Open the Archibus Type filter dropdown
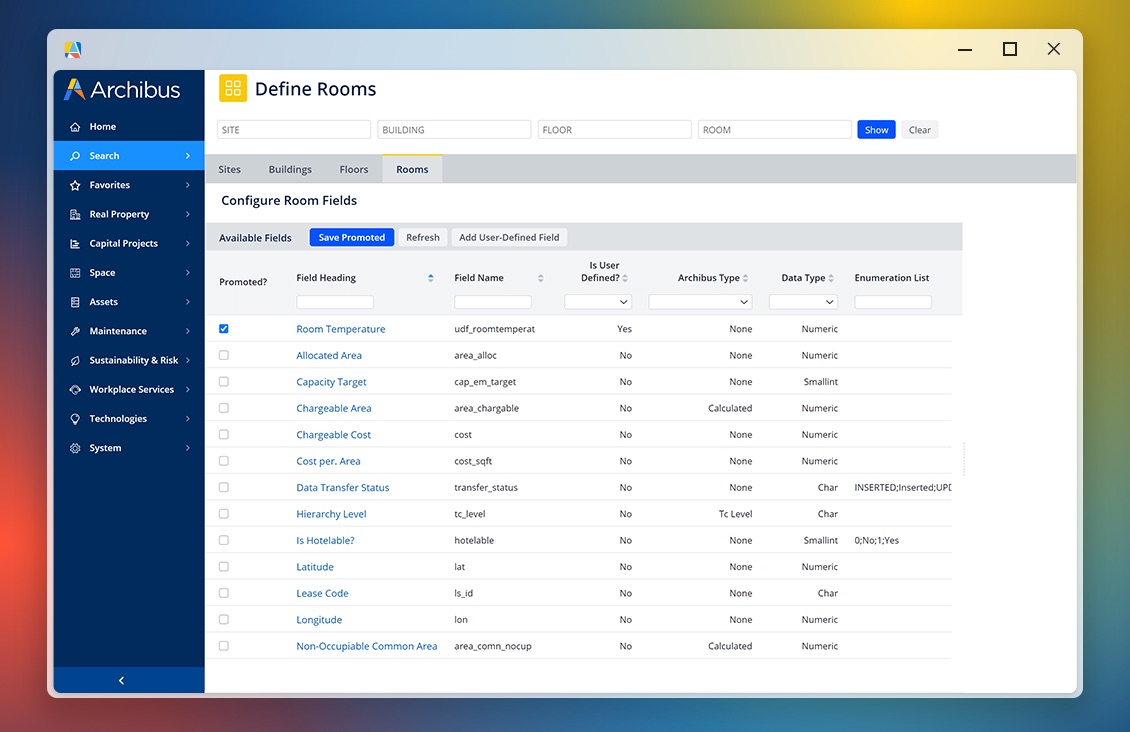Image resolution: width=1130 pixels, height=732 pixels. click(x=700, y=302)
